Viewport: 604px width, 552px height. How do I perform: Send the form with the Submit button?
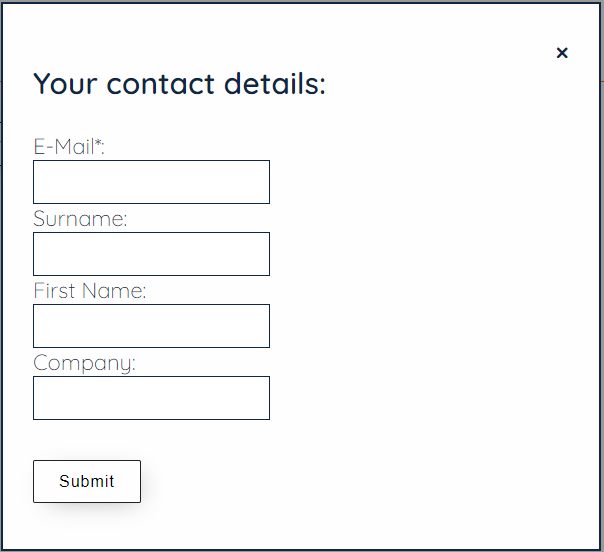click(87, 481)
